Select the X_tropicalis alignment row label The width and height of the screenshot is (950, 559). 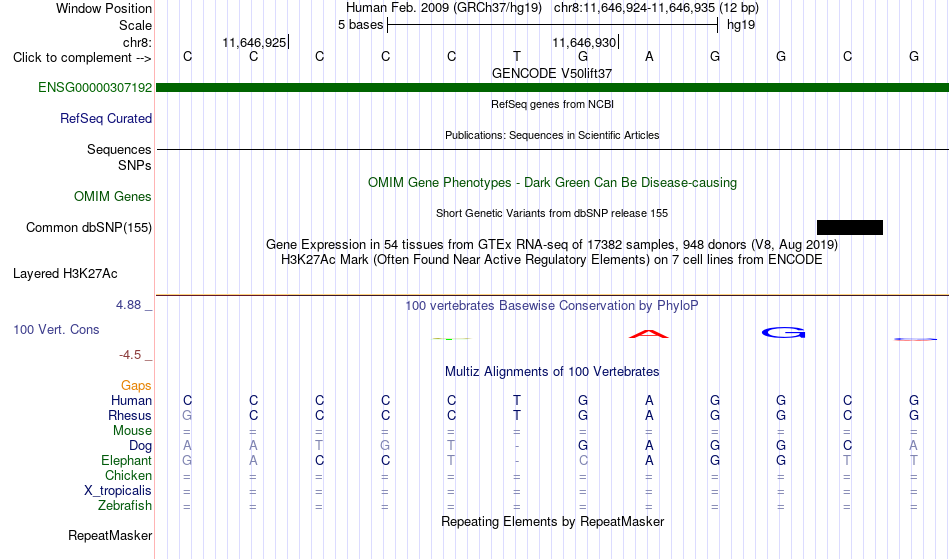click(x=118, y=491)
